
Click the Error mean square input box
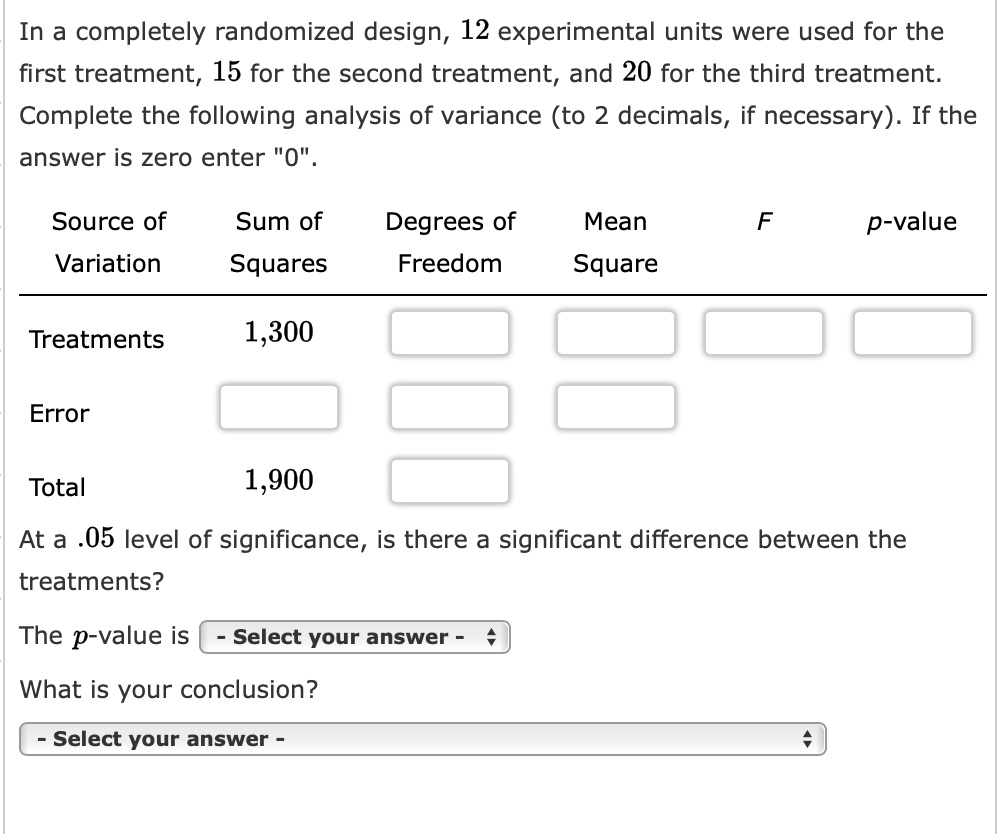click(616, 407)
